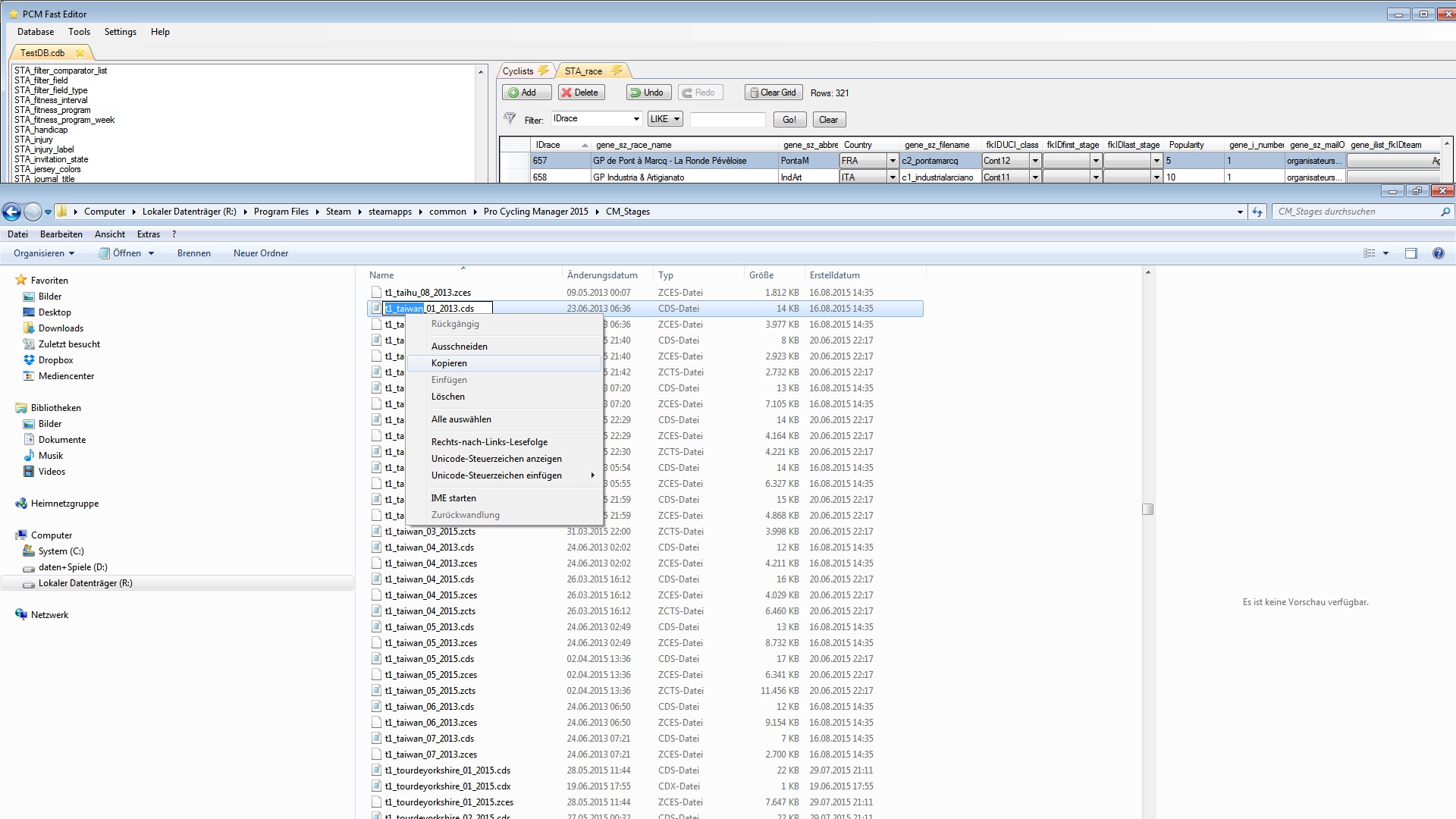1456x819 pixels.
Task: Click the lightning icon on STA_race tab
Action: click(x=617, y=71)
